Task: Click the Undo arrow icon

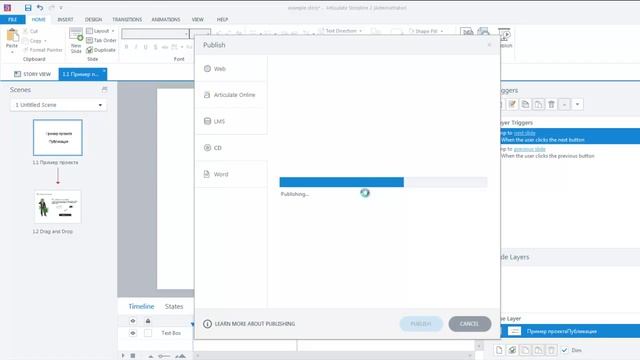Action: [40, 8]
